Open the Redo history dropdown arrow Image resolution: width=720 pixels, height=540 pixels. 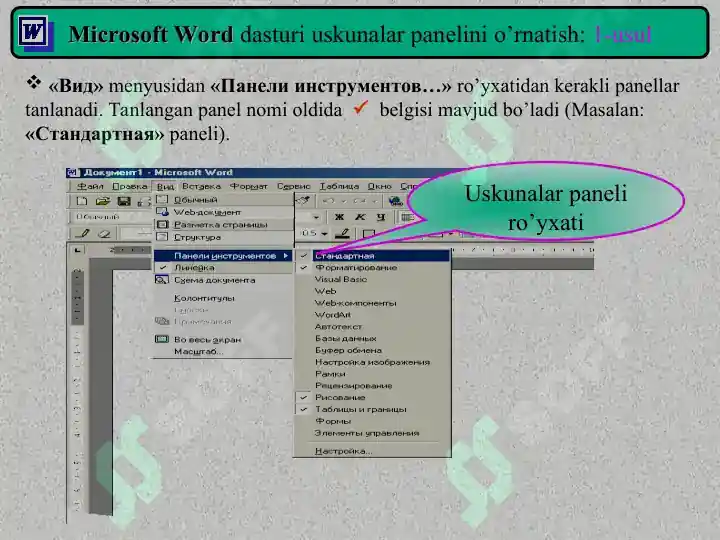(x=375, y=201)
